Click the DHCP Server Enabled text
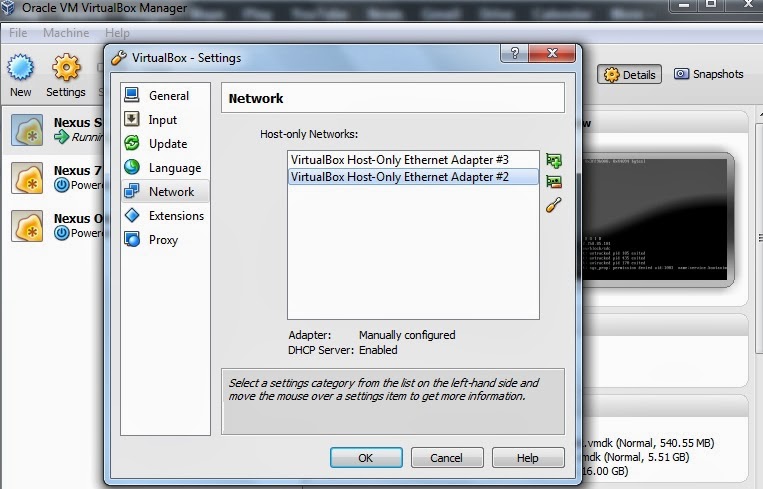763x489 pixels. [x=343, y=350]
